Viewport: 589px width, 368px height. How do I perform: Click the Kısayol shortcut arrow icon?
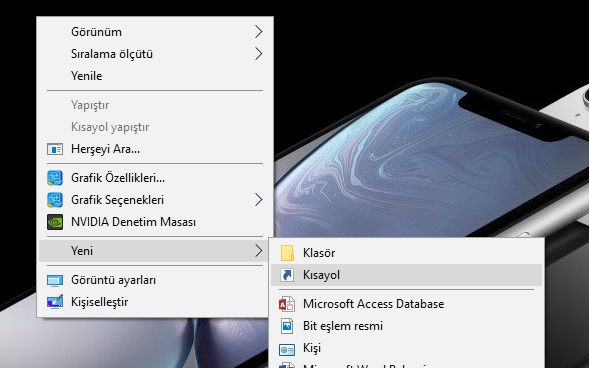click(287, 275)
